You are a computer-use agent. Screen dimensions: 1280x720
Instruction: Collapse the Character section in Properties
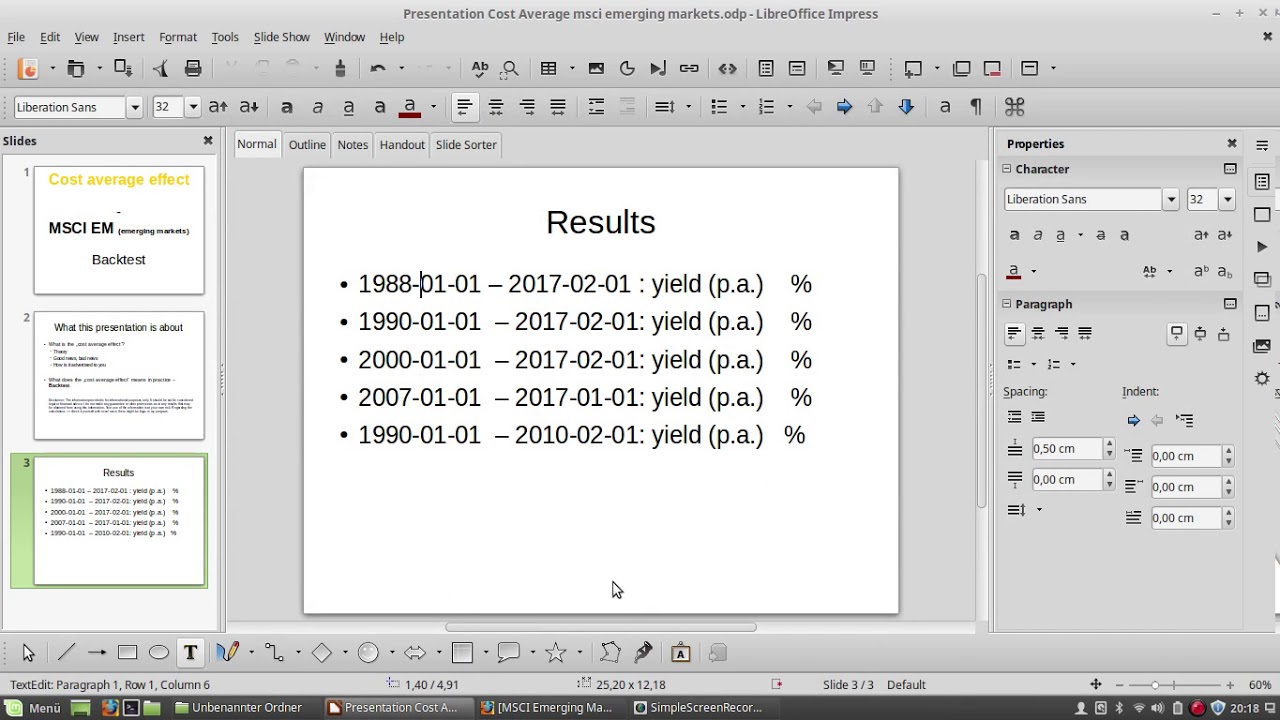click(x=1008, y=169)
